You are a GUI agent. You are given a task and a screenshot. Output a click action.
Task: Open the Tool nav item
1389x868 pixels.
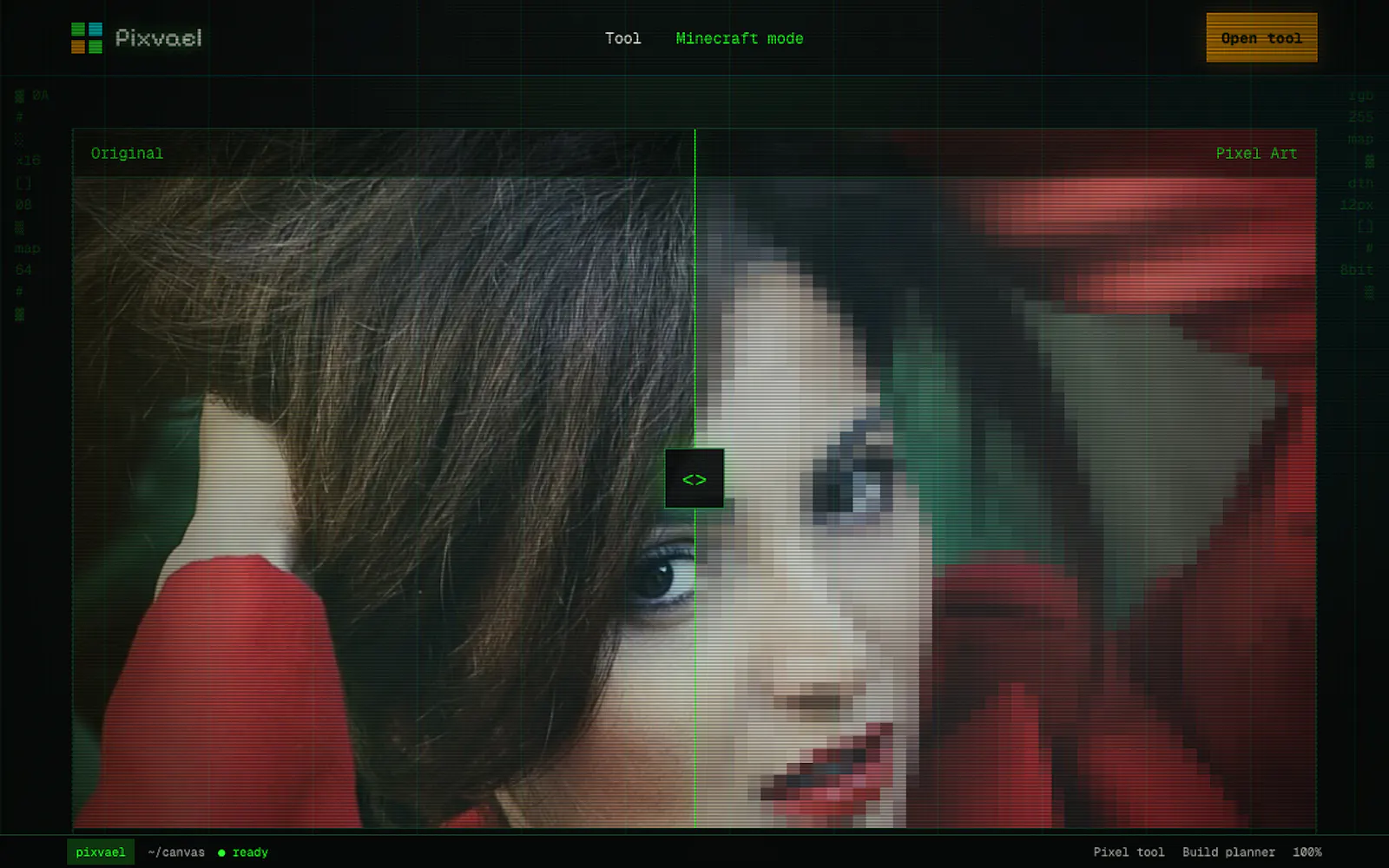pos(622,38)
